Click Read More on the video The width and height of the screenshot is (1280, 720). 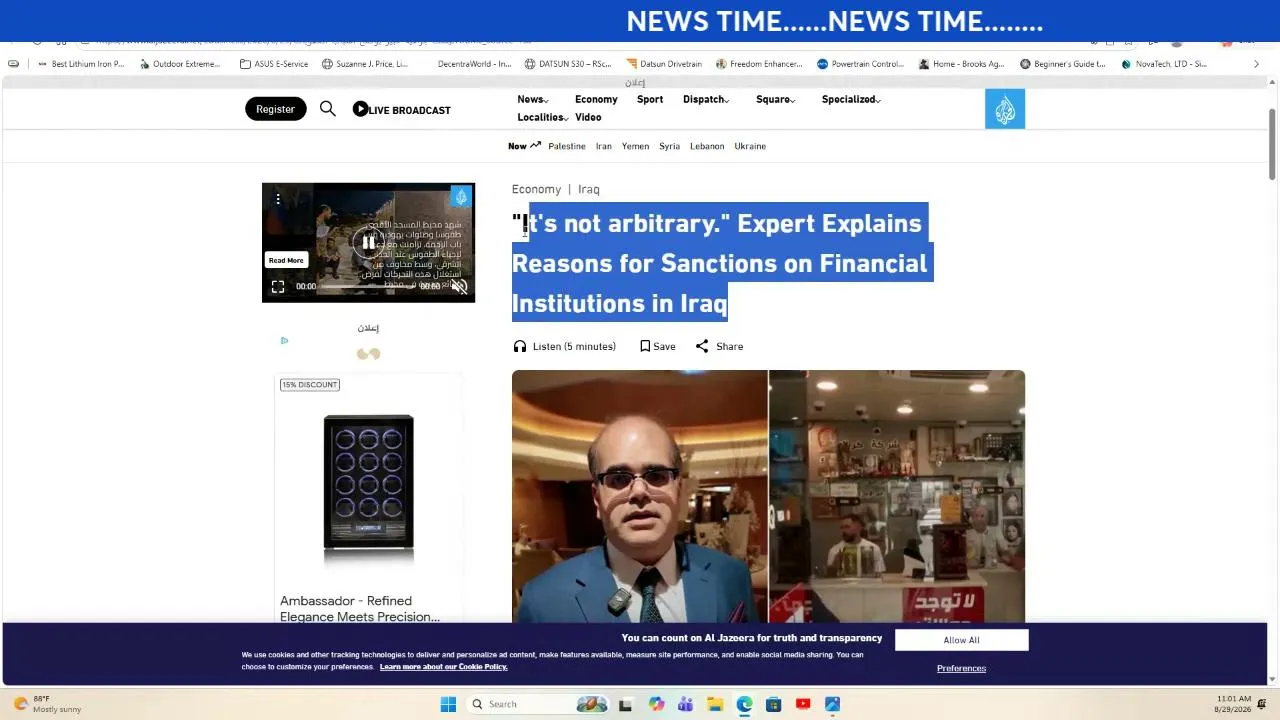coord(286,260)
